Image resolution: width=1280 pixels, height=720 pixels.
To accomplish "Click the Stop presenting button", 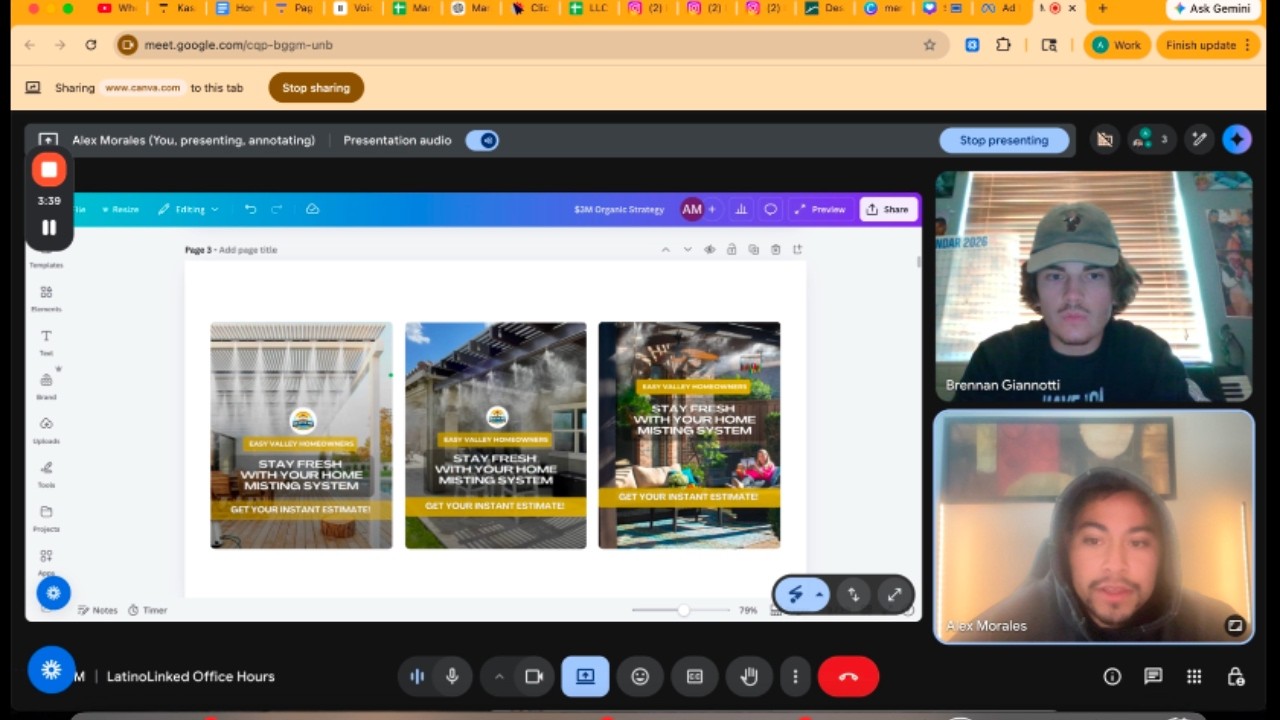I will click(x=1004, y=140).
